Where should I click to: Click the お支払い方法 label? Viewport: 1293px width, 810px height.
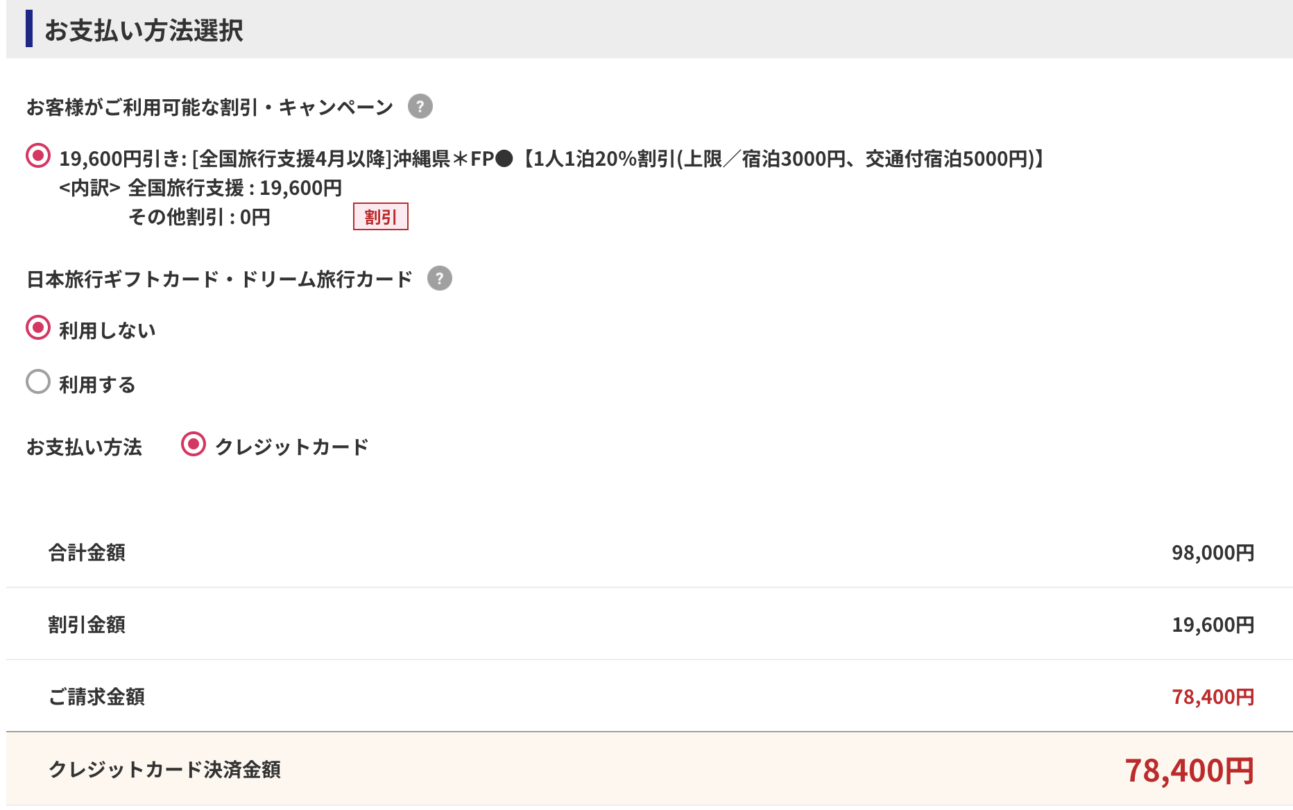point(84,447)
